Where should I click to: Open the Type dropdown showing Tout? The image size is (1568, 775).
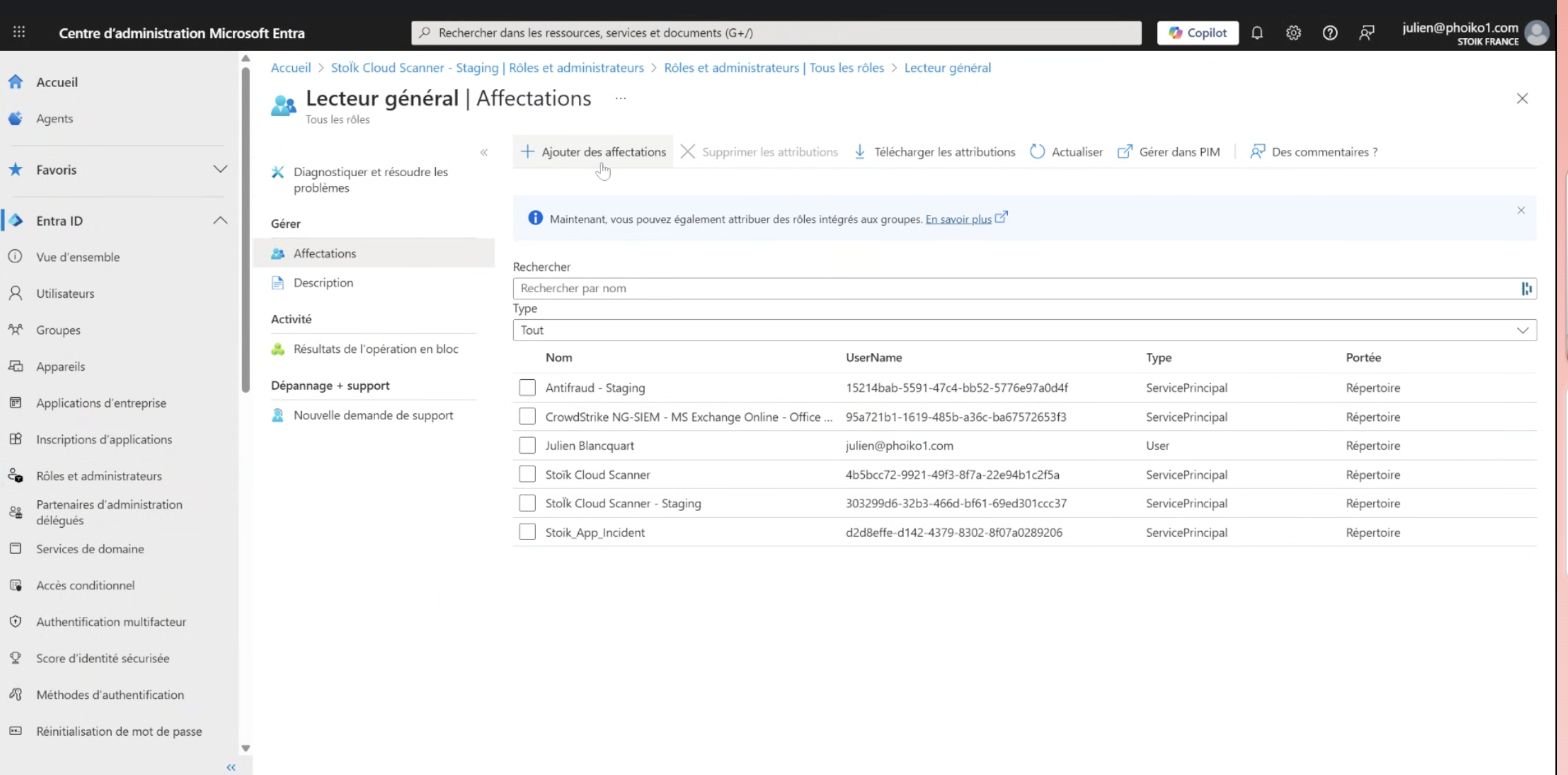pyautogui.click(x=1024, y=330)
